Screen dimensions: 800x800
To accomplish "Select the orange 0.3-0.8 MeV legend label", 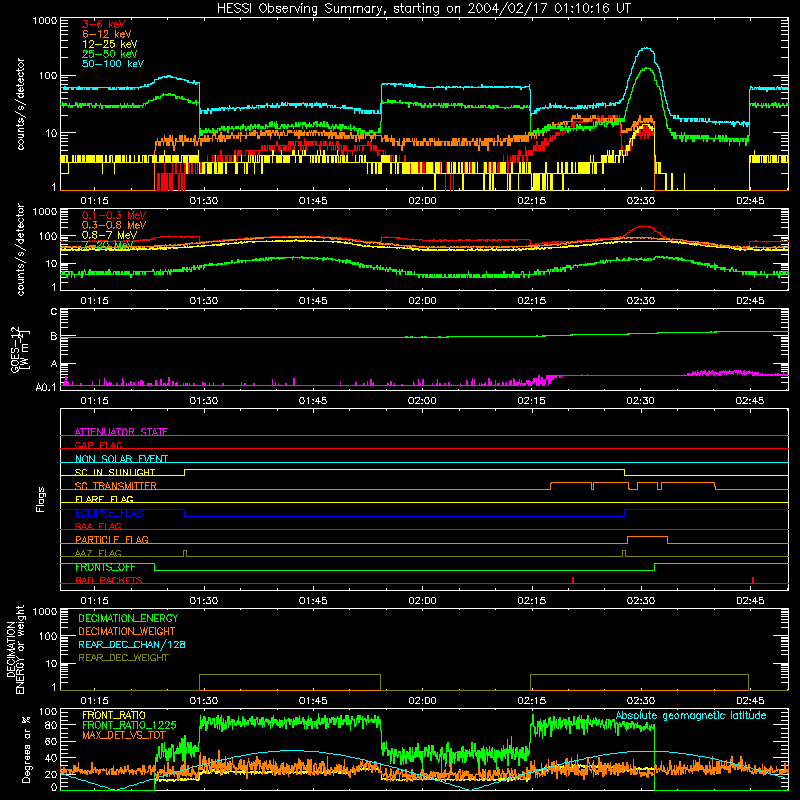I will [114, 225].
